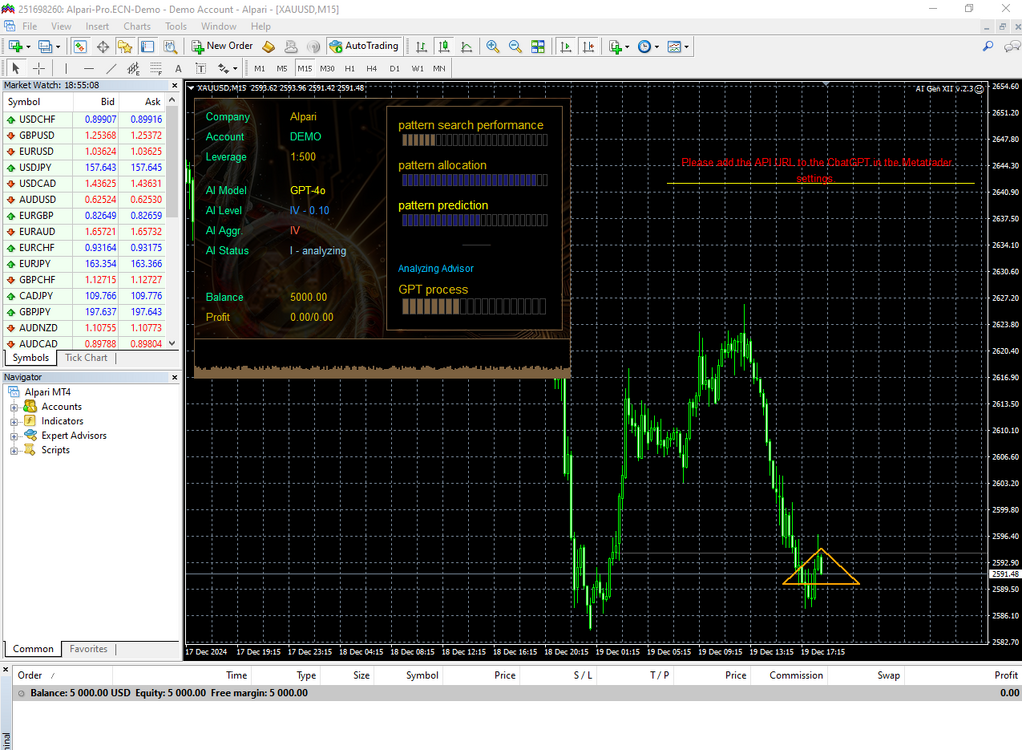Toggle the AutoTrading button
The image size is (1022, 750).
coord(364,46)
